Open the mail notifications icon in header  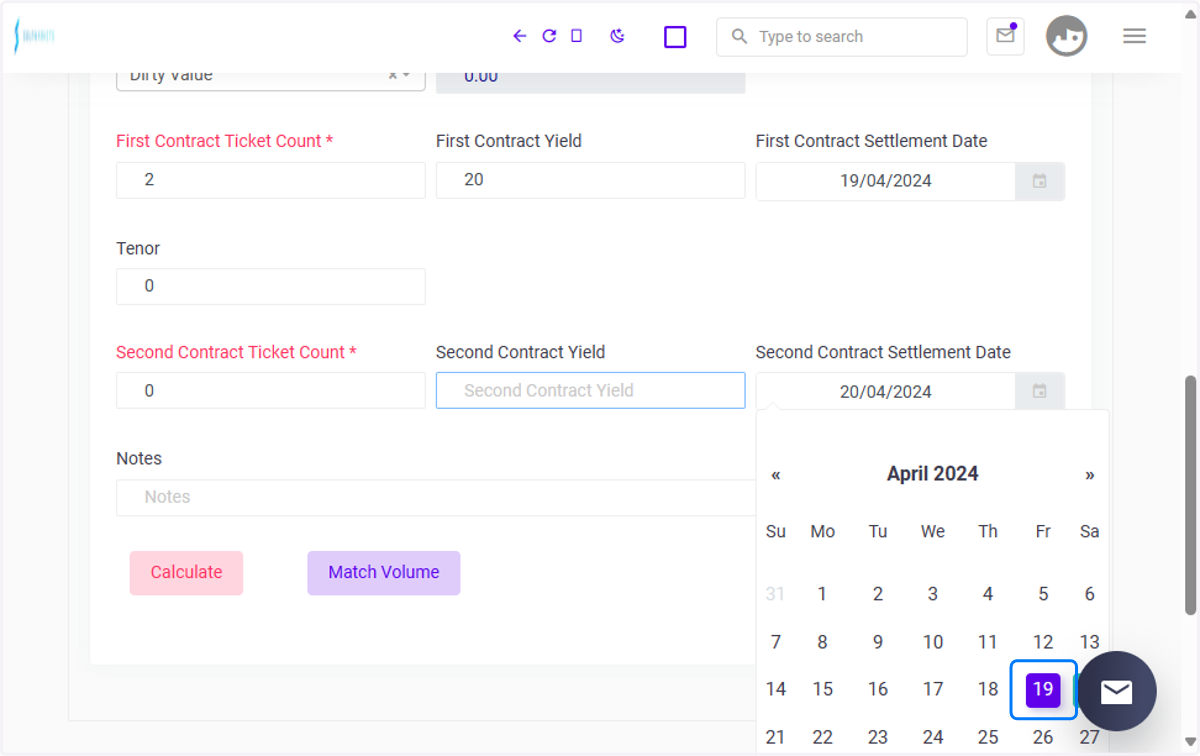click(x=1005, y=36)
